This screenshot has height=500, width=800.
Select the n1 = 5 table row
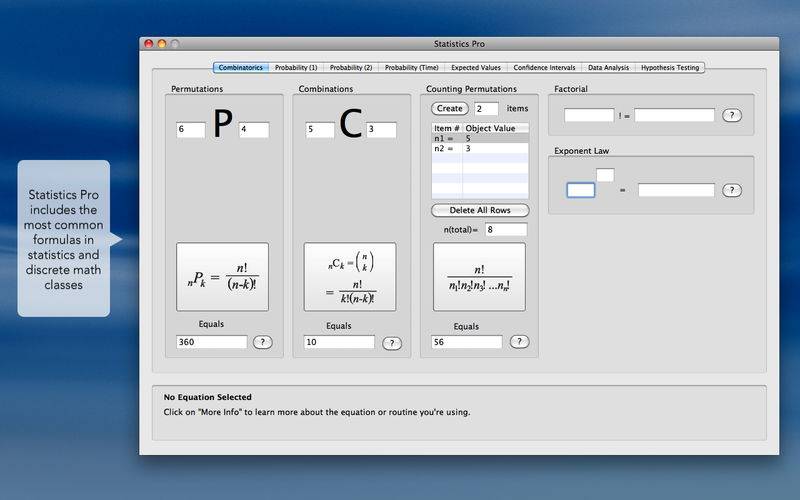point(480,138)
